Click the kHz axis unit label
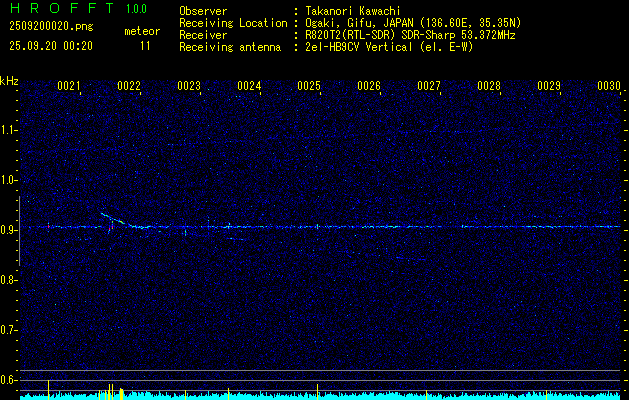This screenshot has height=400, width=629. [9, 81]
